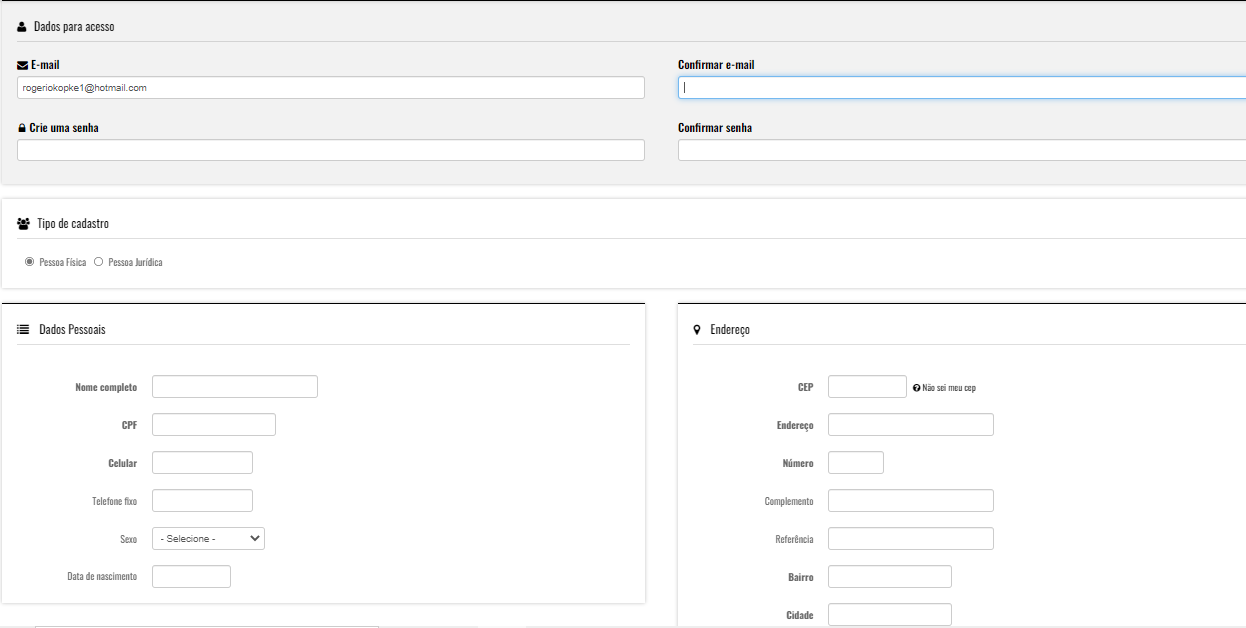
Task: Click the Nome completo input
Action: point(234,387)
